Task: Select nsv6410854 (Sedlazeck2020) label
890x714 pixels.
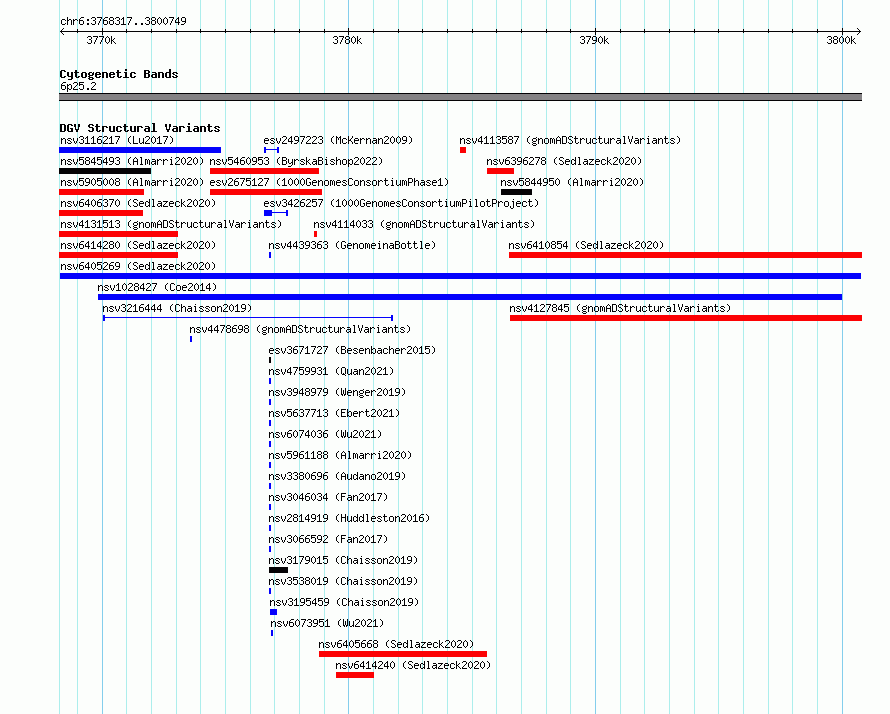Action: point(586,245)
